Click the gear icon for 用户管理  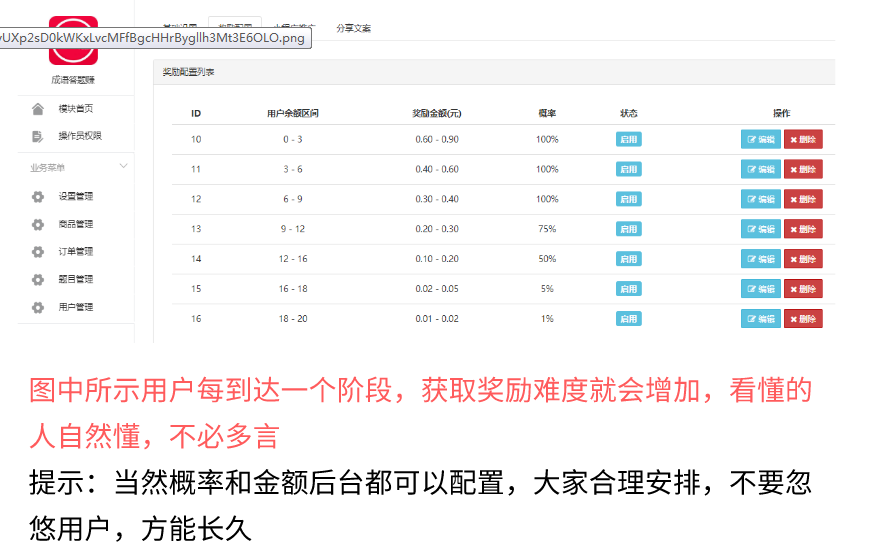click(x=38, y=308)
